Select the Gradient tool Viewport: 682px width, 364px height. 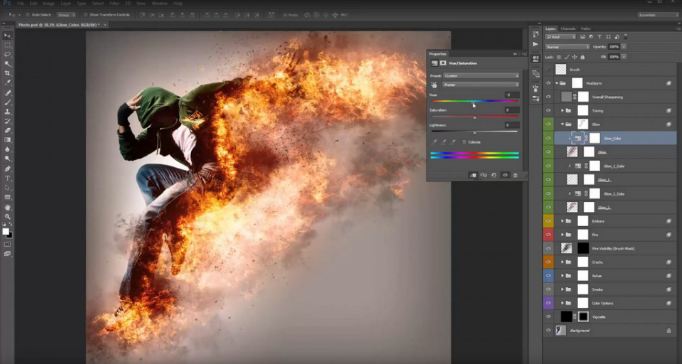tap(7, 140)
